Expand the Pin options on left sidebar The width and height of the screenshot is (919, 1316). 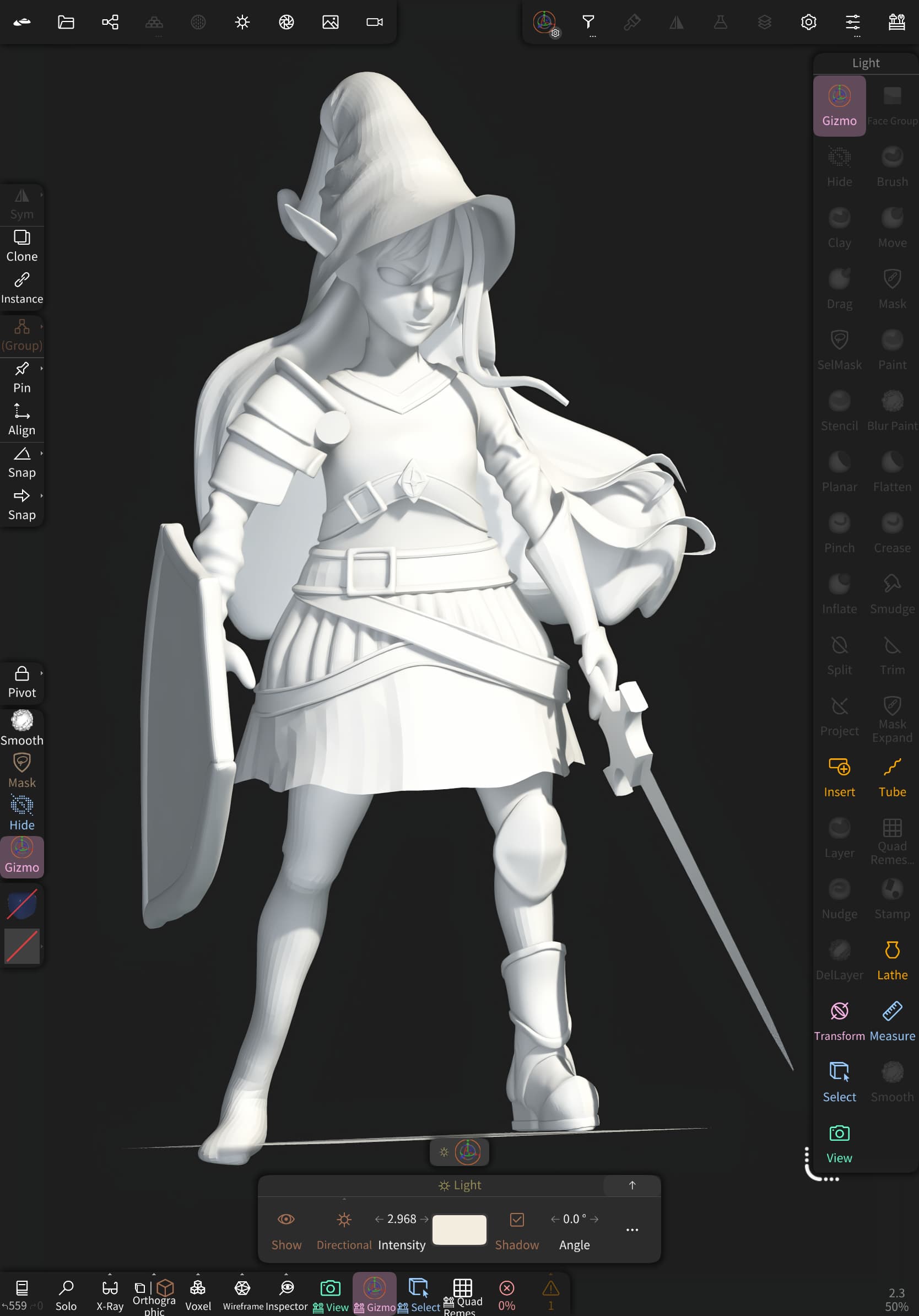[42, 368]
